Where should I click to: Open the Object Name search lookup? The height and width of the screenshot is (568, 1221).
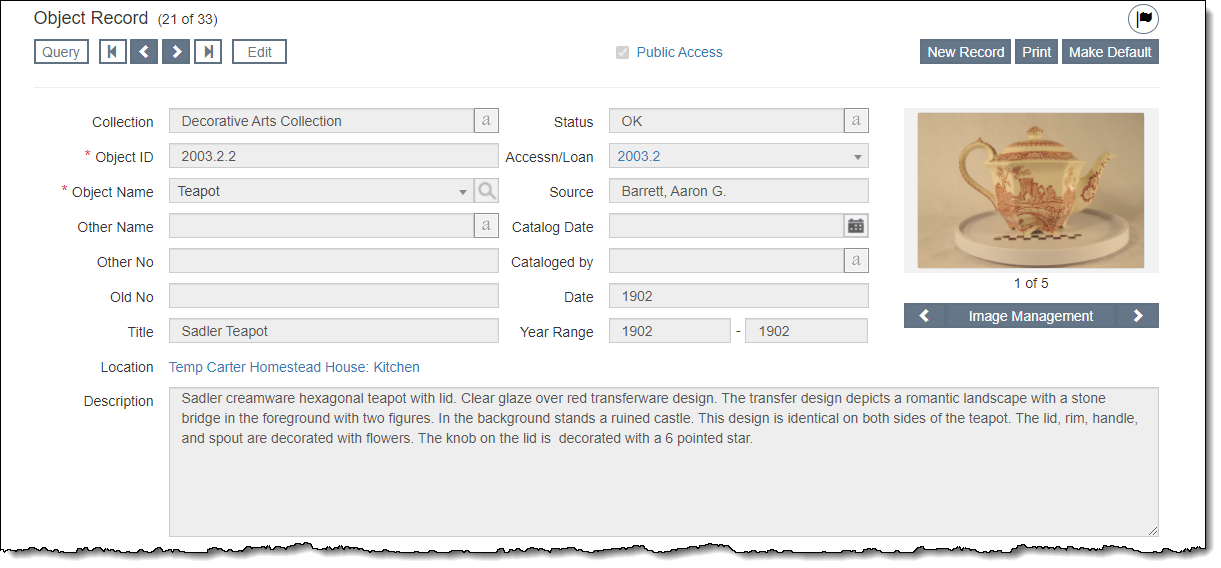486,191
